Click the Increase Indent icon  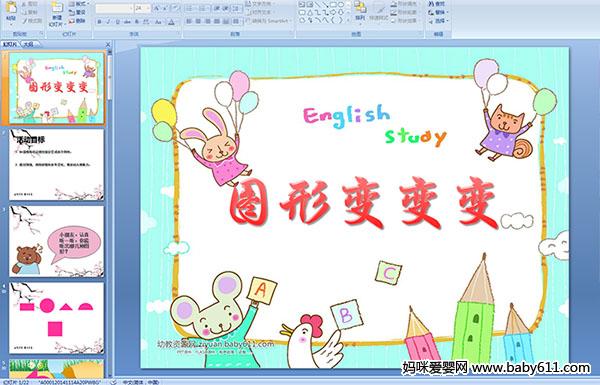point(226,8)
